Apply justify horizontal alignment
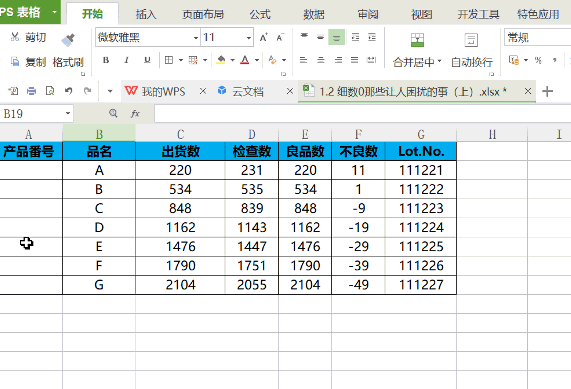571x389 pixels. point(354,60)
